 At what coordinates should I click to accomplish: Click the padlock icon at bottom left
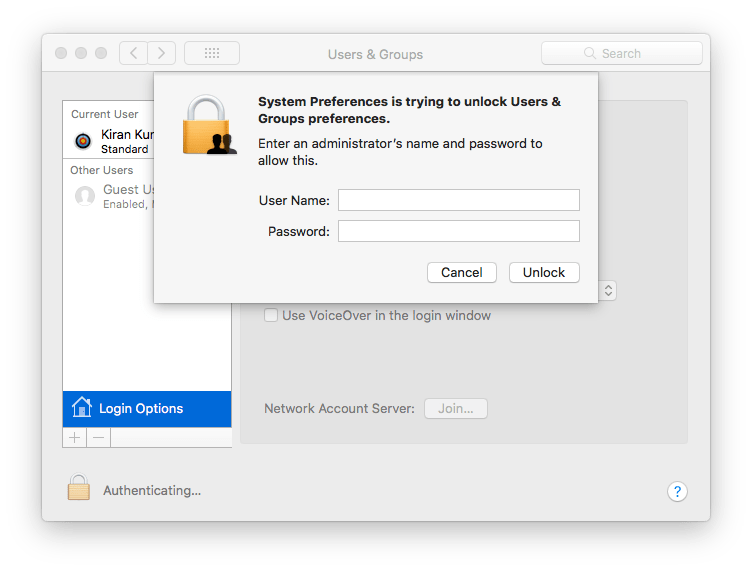(x=79, y=487)
